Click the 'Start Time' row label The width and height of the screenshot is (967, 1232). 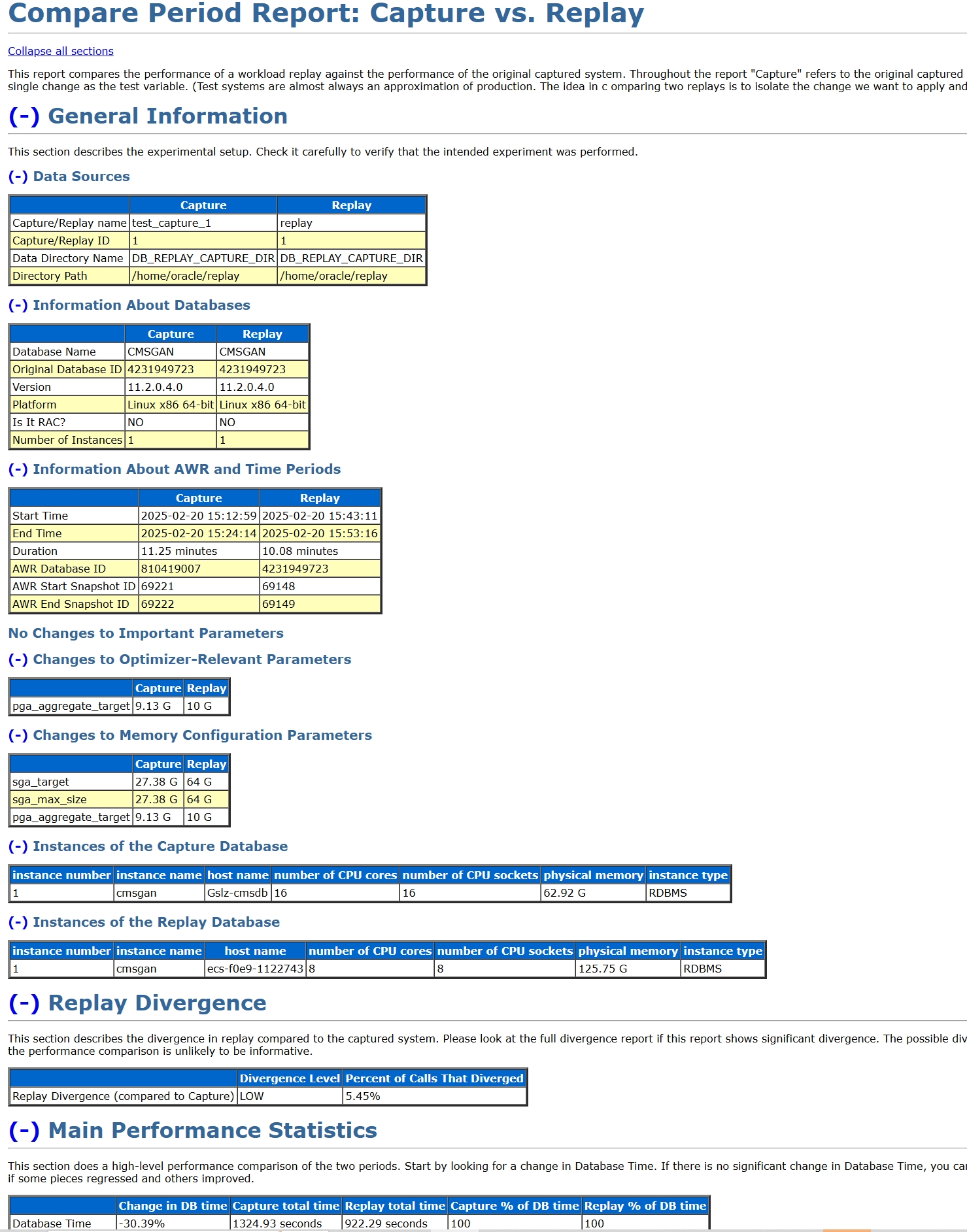[74, 516]
